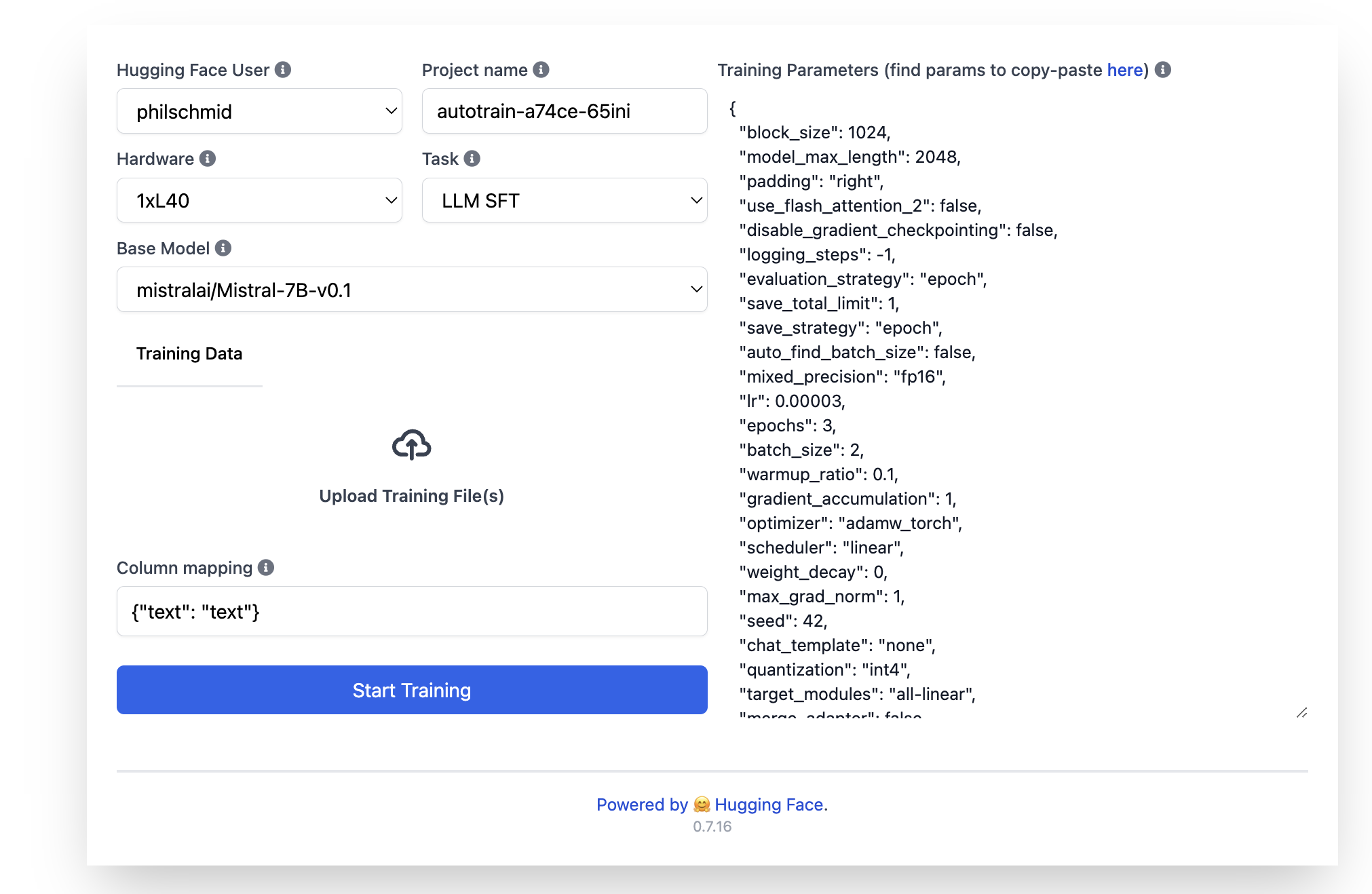The height and width of the screenshot is (894, 1372).
Task: Click the cloud upload icon
Action: tap(411, 446)
